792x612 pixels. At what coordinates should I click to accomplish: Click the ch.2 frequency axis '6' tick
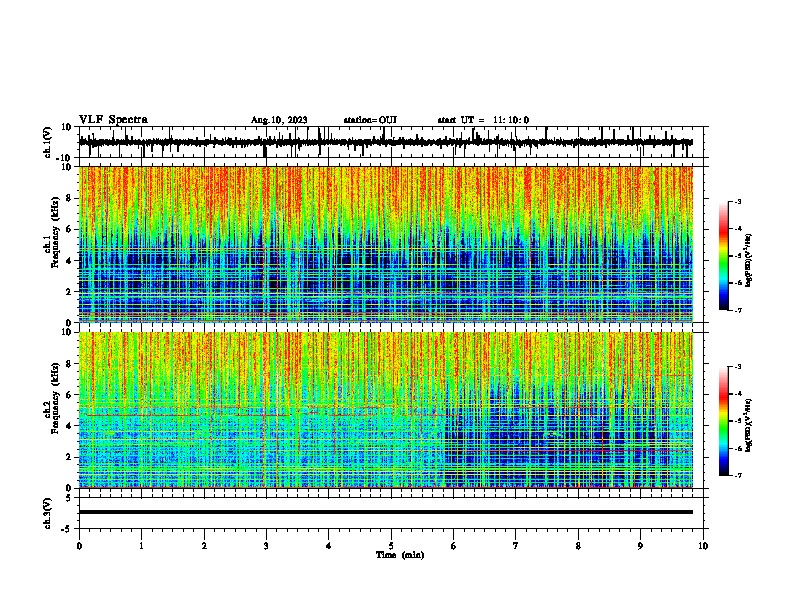(x=70, y=395)
